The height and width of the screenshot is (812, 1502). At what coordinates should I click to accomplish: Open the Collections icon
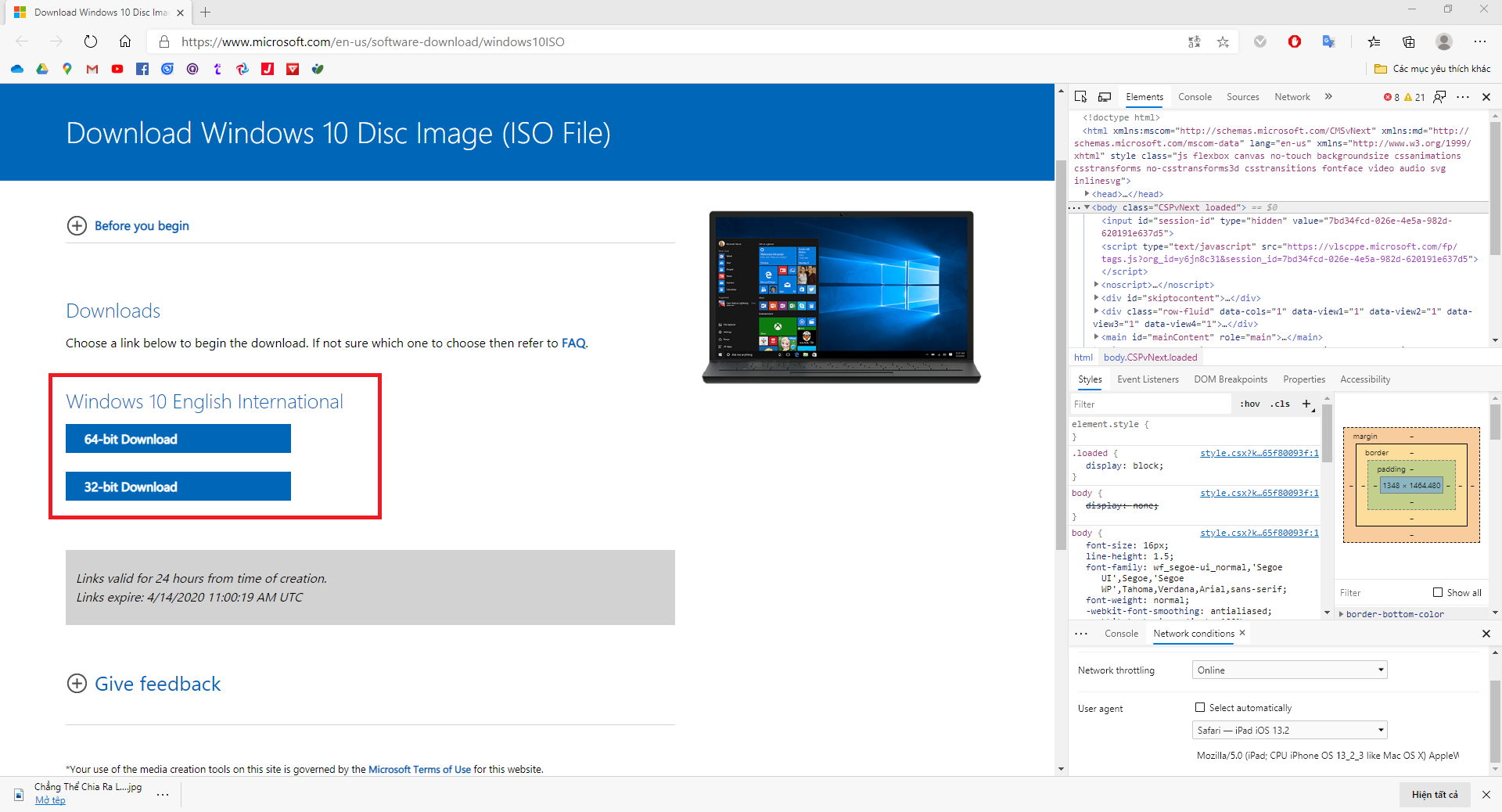click(x=1409, y=41)
